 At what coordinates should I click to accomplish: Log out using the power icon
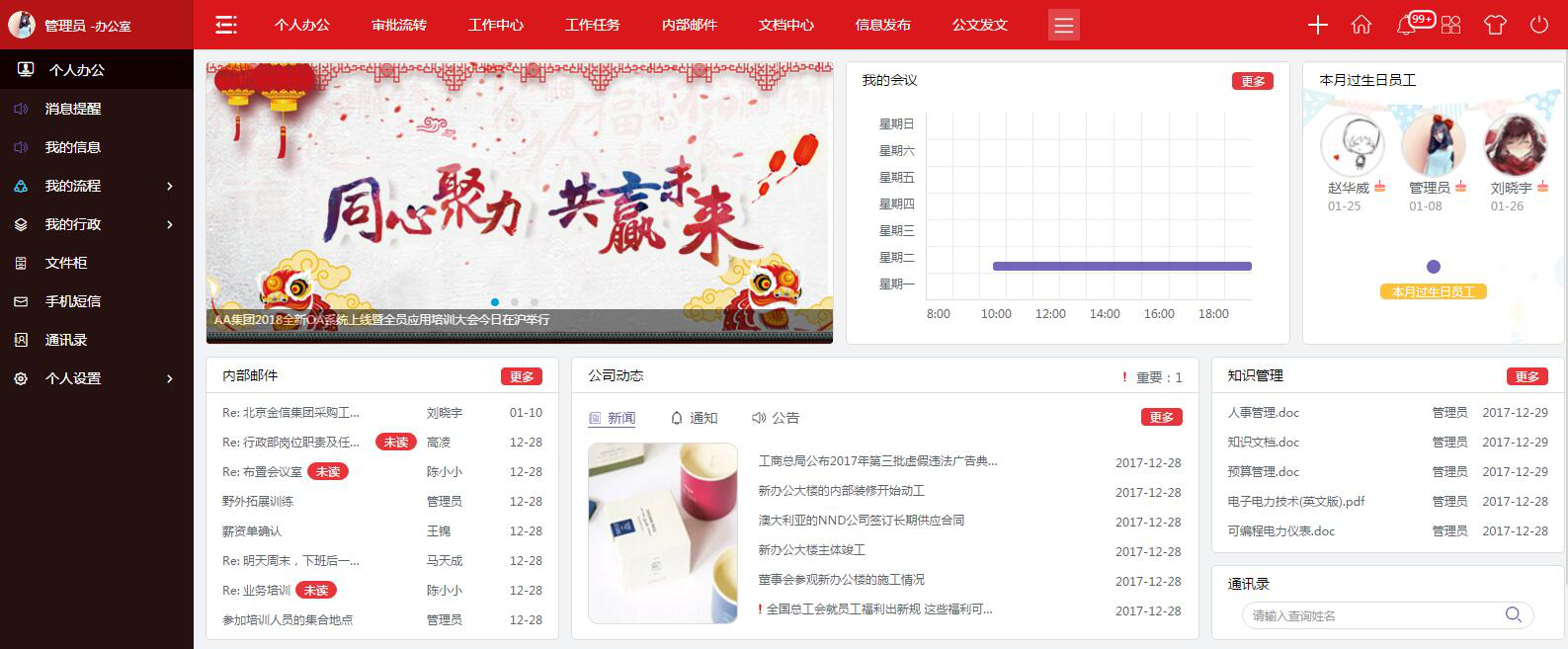(1539, 25)
